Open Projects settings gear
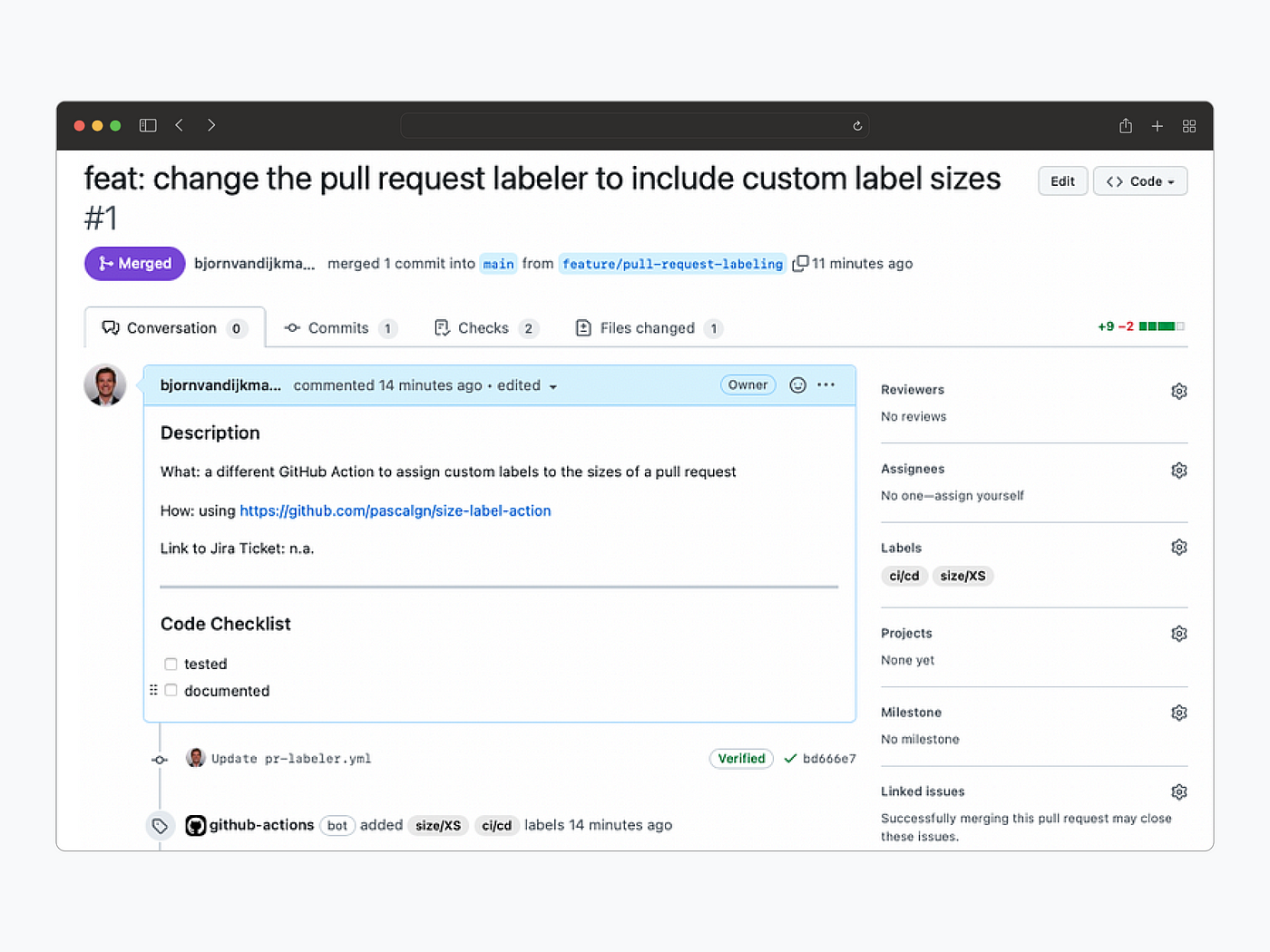1270x952 pixels. (x=1178, y=633)
